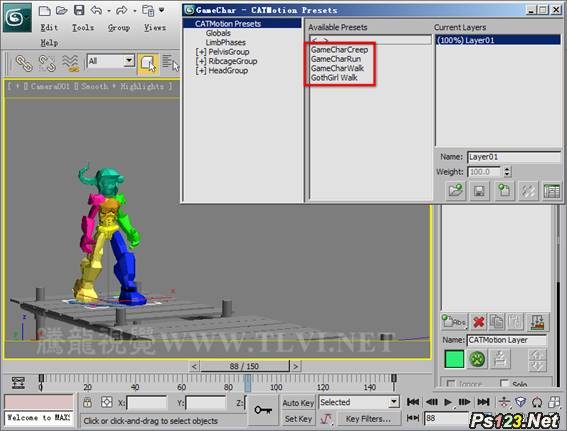567x431 pixels.
Task: Click the 88 / 150 time slider
Action: 245,366
